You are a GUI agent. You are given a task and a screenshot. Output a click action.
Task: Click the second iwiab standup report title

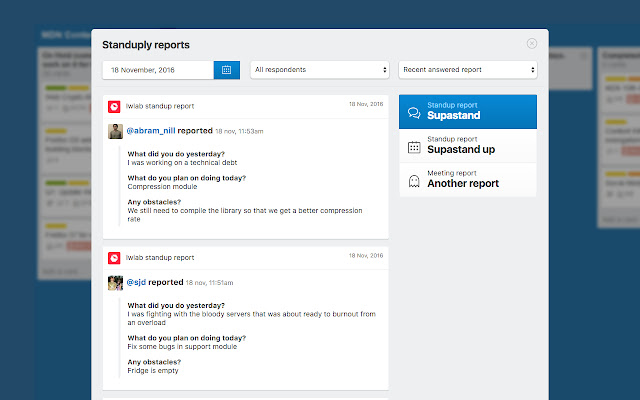tap(160, 258)
